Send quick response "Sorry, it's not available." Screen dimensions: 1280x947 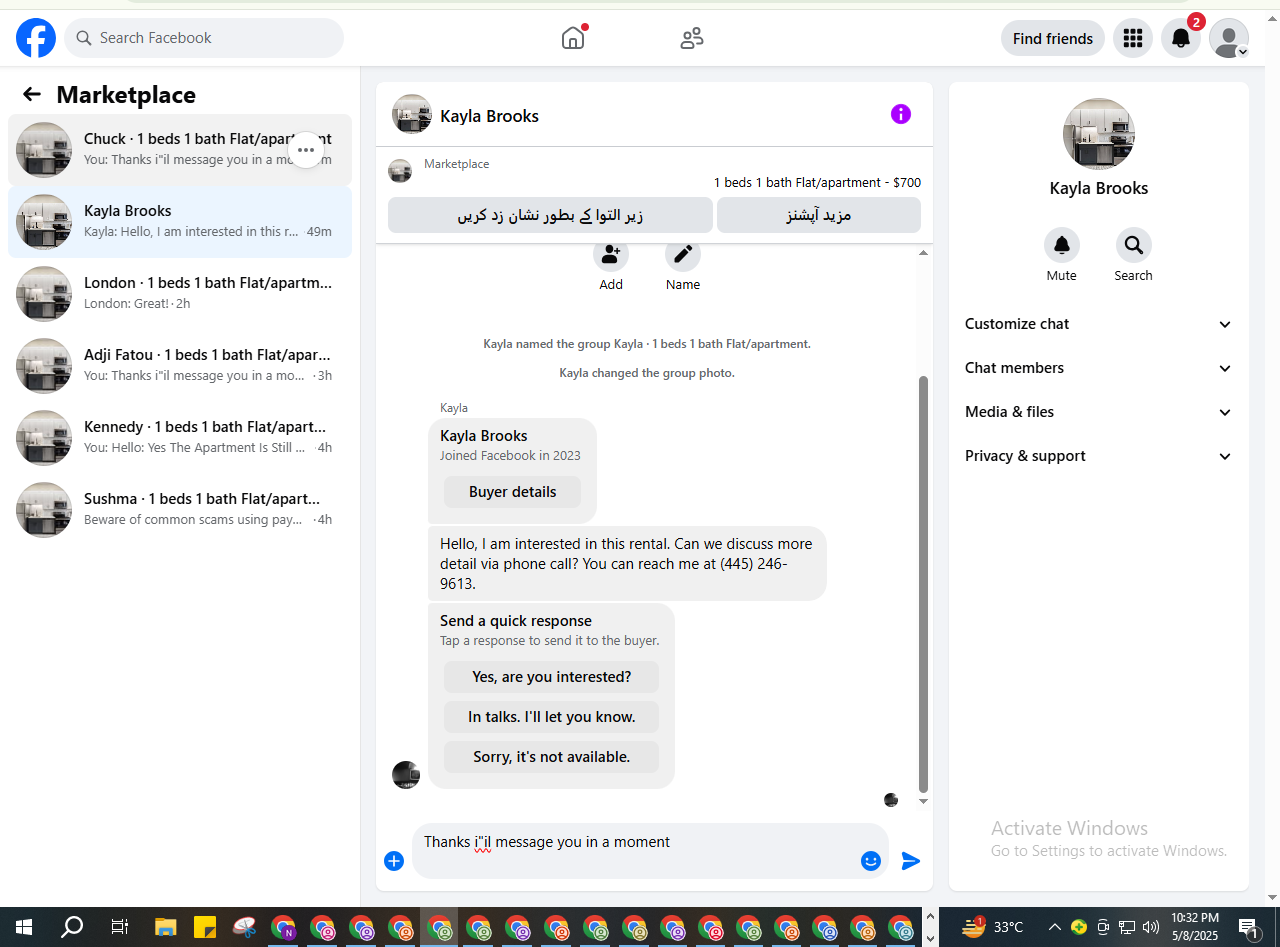pyautogui.click(x=551, y=757)
